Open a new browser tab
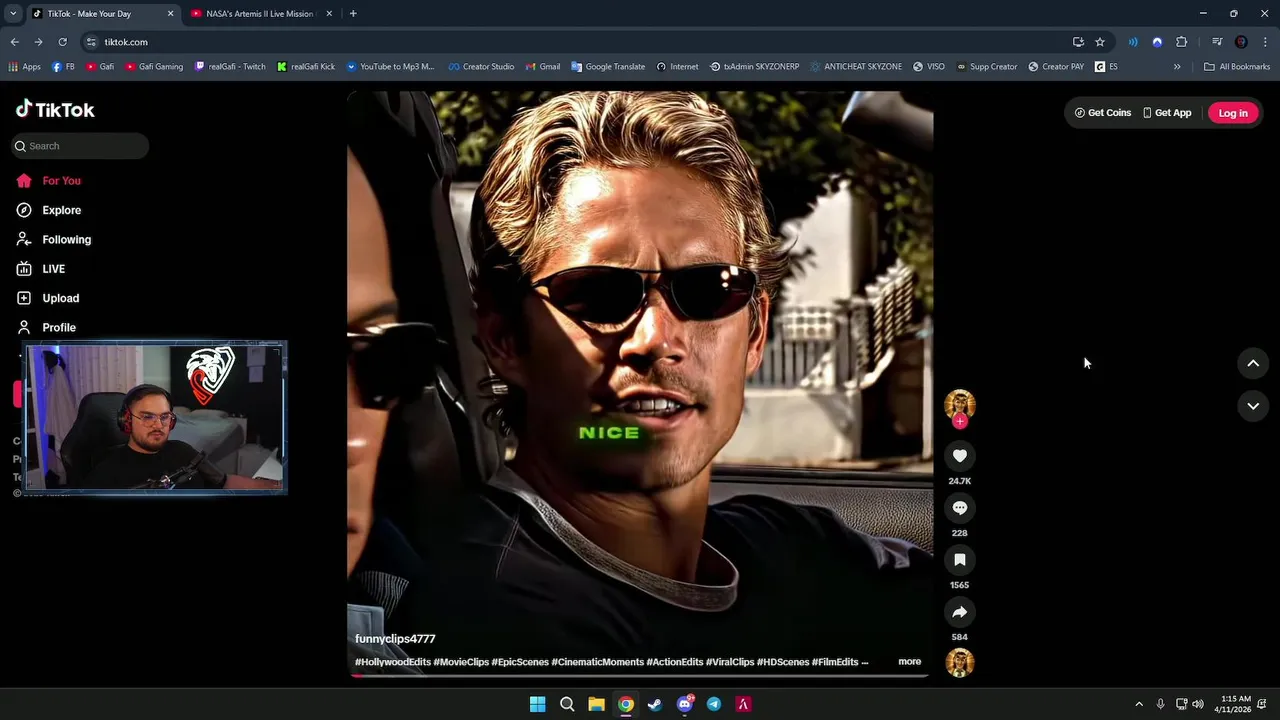 353,14
